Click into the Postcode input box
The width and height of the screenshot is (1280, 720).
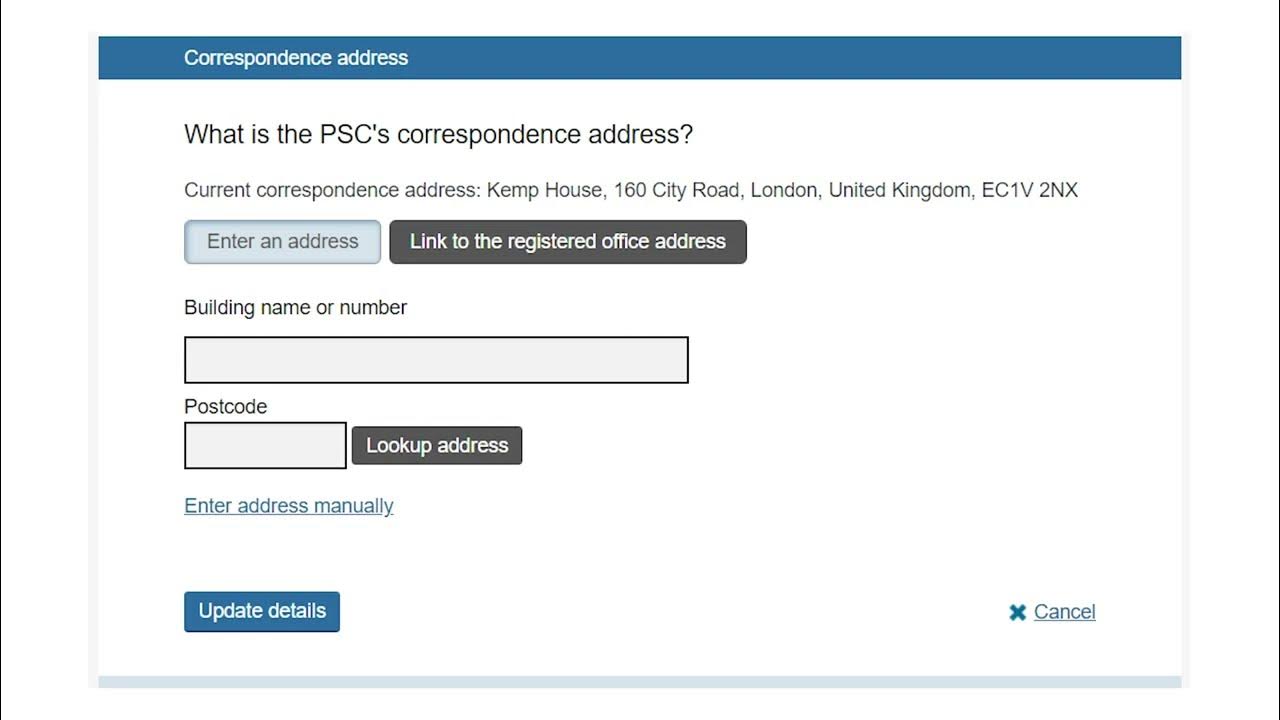265,445
